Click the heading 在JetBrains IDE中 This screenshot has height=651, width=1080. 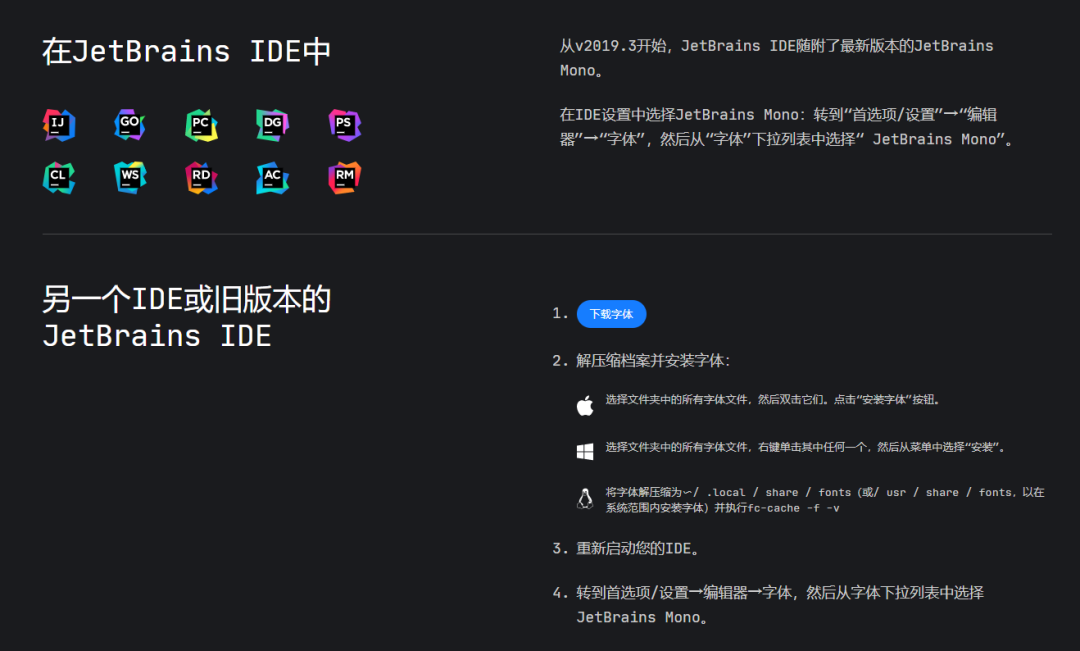[x=187, y=52]
